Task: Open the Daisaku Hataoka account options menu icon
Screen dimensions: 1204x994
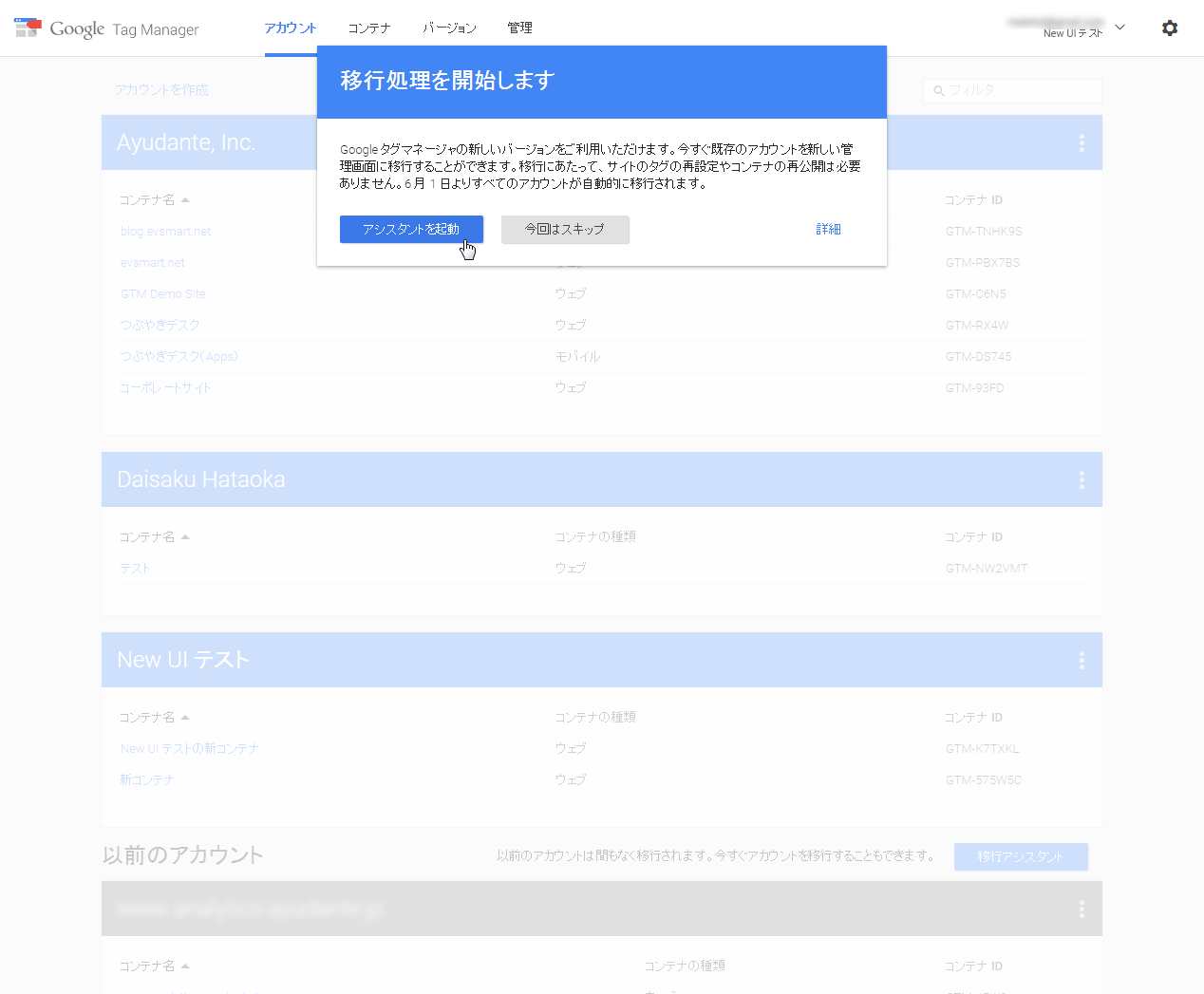Action: [1081, 479]
